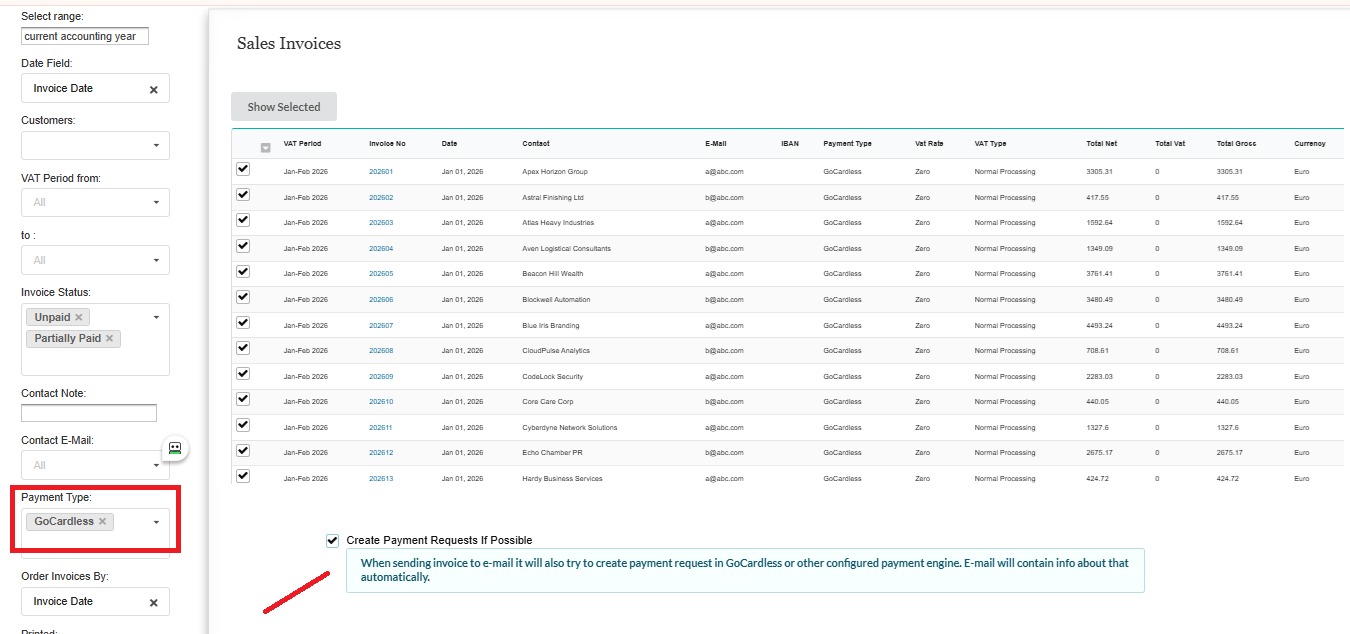
Task: Open the select-all arrow in table header
Action: point(266,148)
